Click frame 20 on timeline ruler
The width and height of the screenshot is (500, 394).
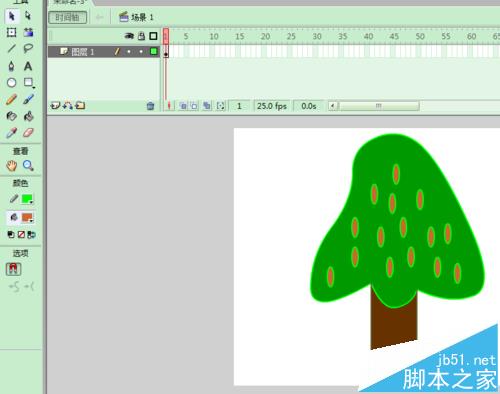pos(266,36)
